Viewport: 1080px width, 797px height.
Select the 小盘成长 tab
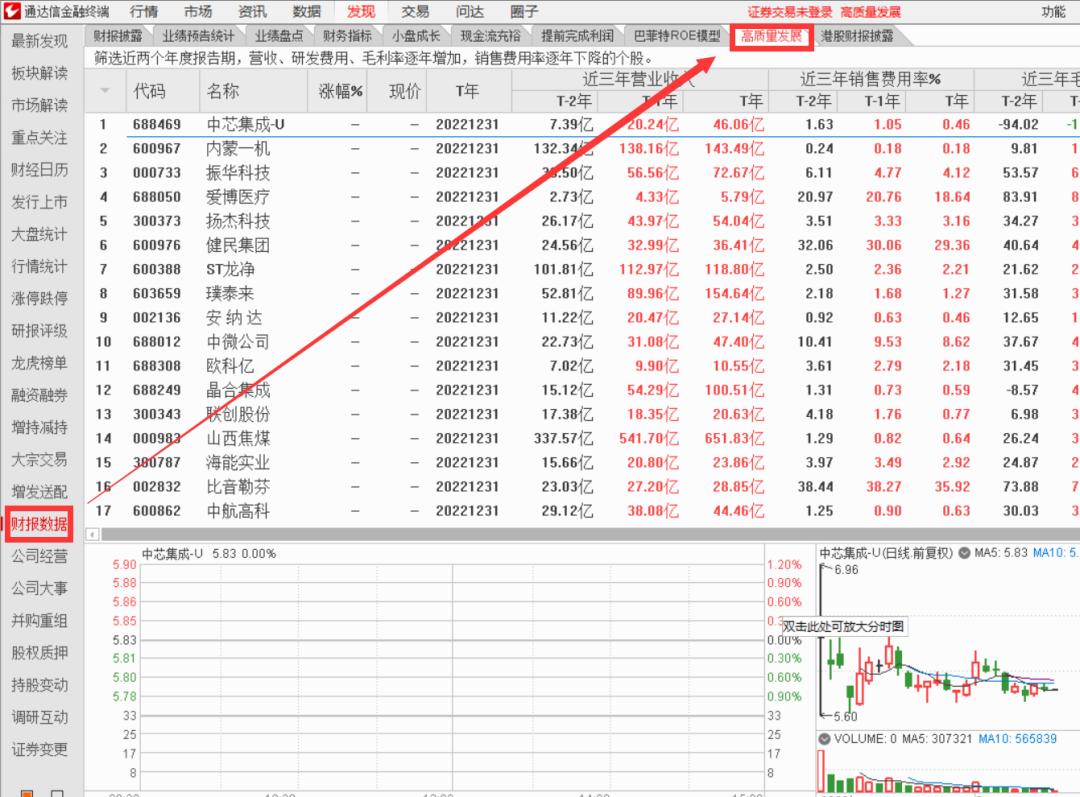pos(415,36)
